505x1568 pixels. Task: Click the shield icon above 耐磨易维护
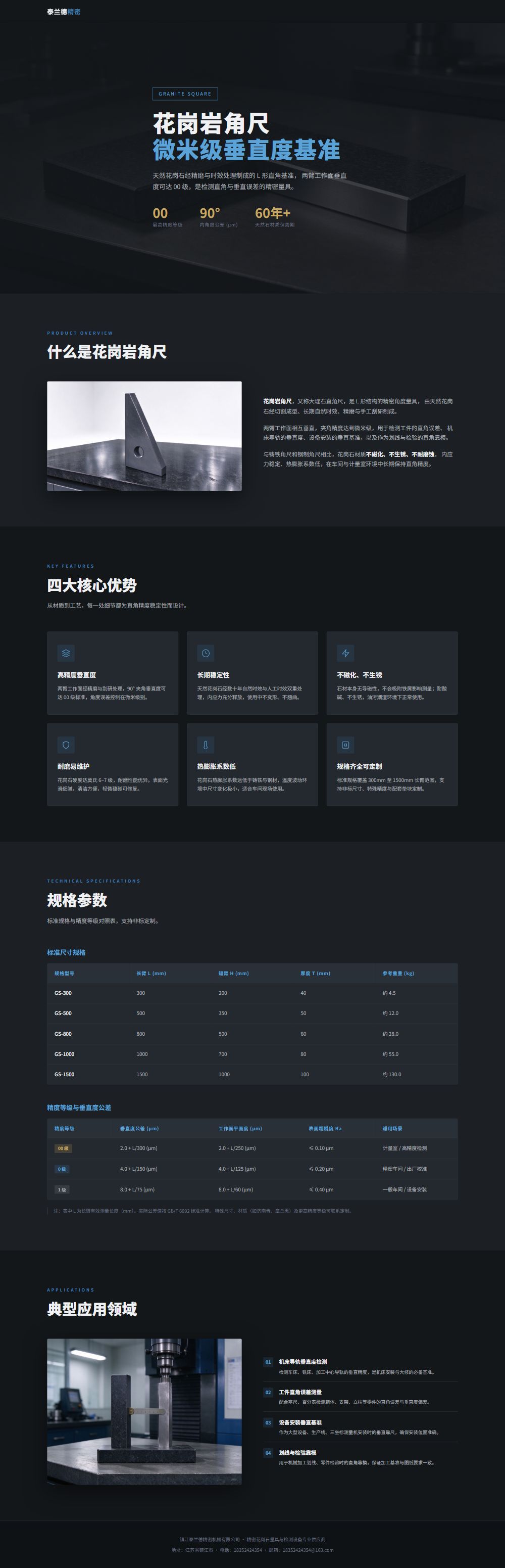click(66, 745)
